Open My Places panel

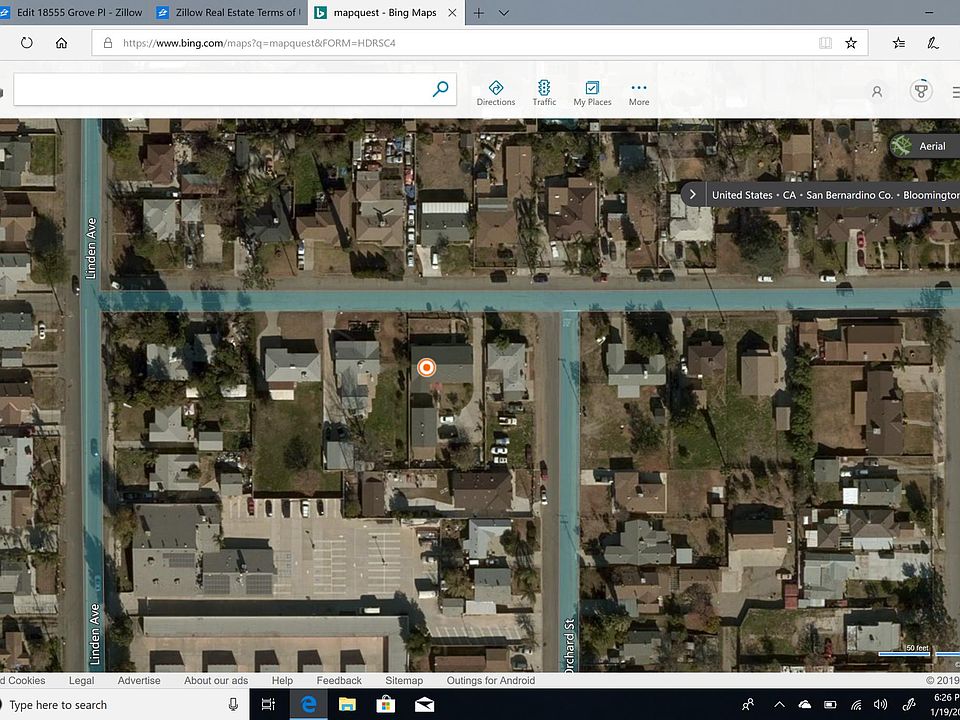(x=592, y=92)
